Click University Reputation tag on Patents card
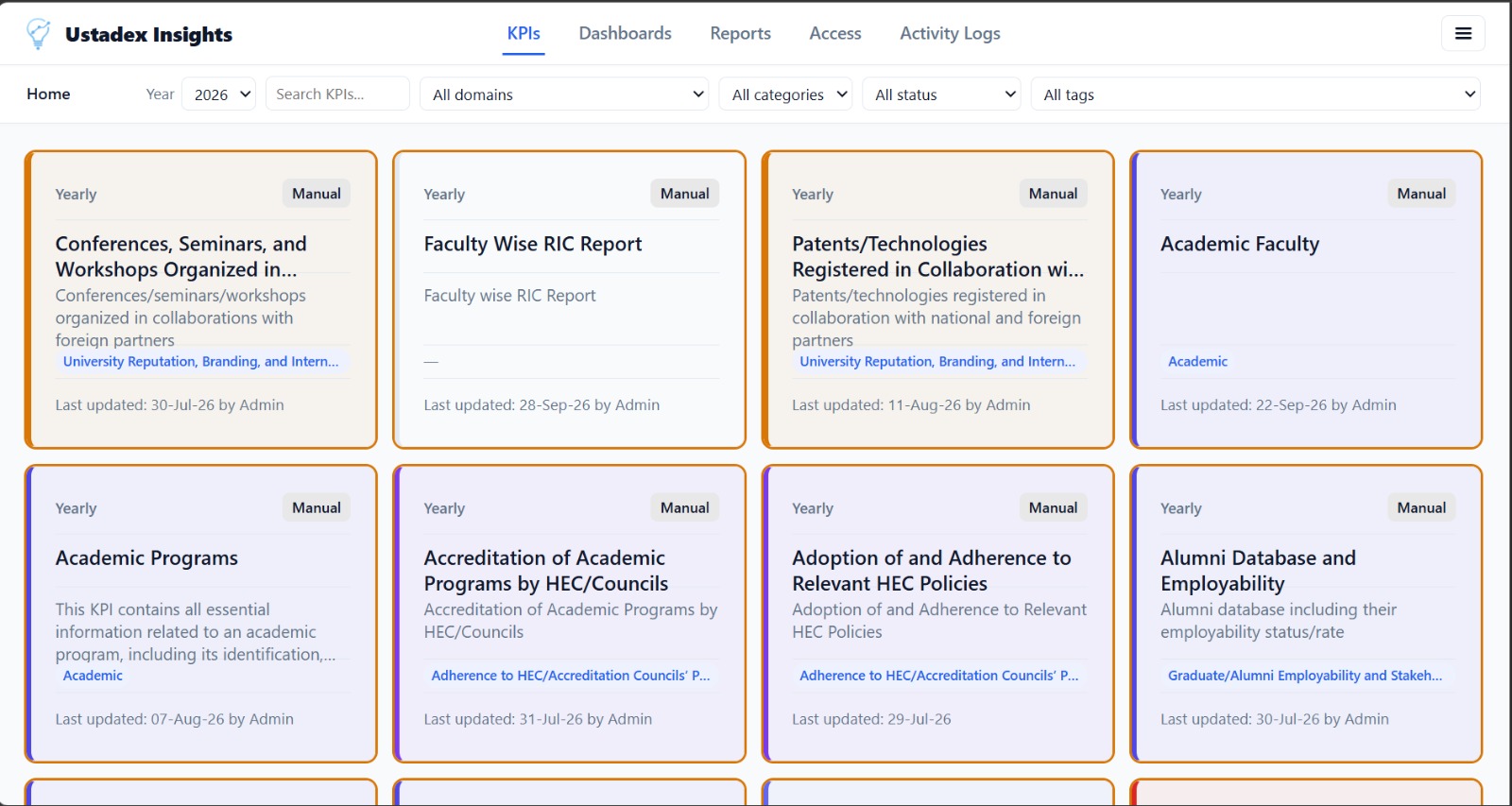1512x806 pixels. click(x=937, y=361)
